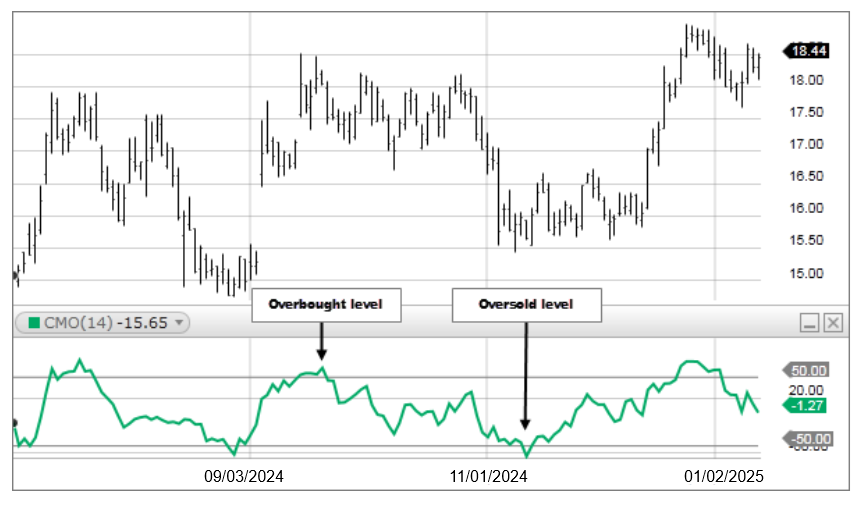Image resolution: width=864 pixels, height=505 pixels.
Task: Close the CMO indicator panel
Action: [x=833, y=322]
